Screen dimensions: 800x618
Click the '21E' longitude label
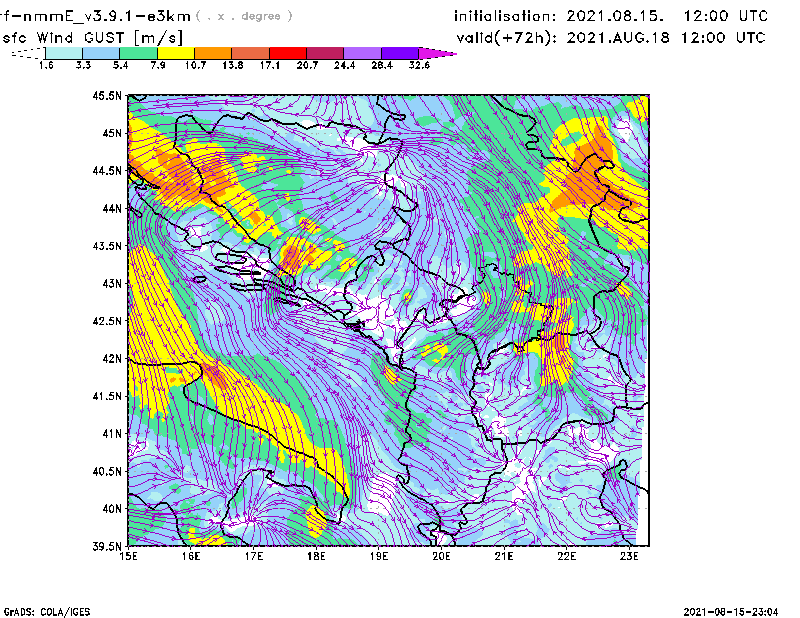(x=504, y=556)
